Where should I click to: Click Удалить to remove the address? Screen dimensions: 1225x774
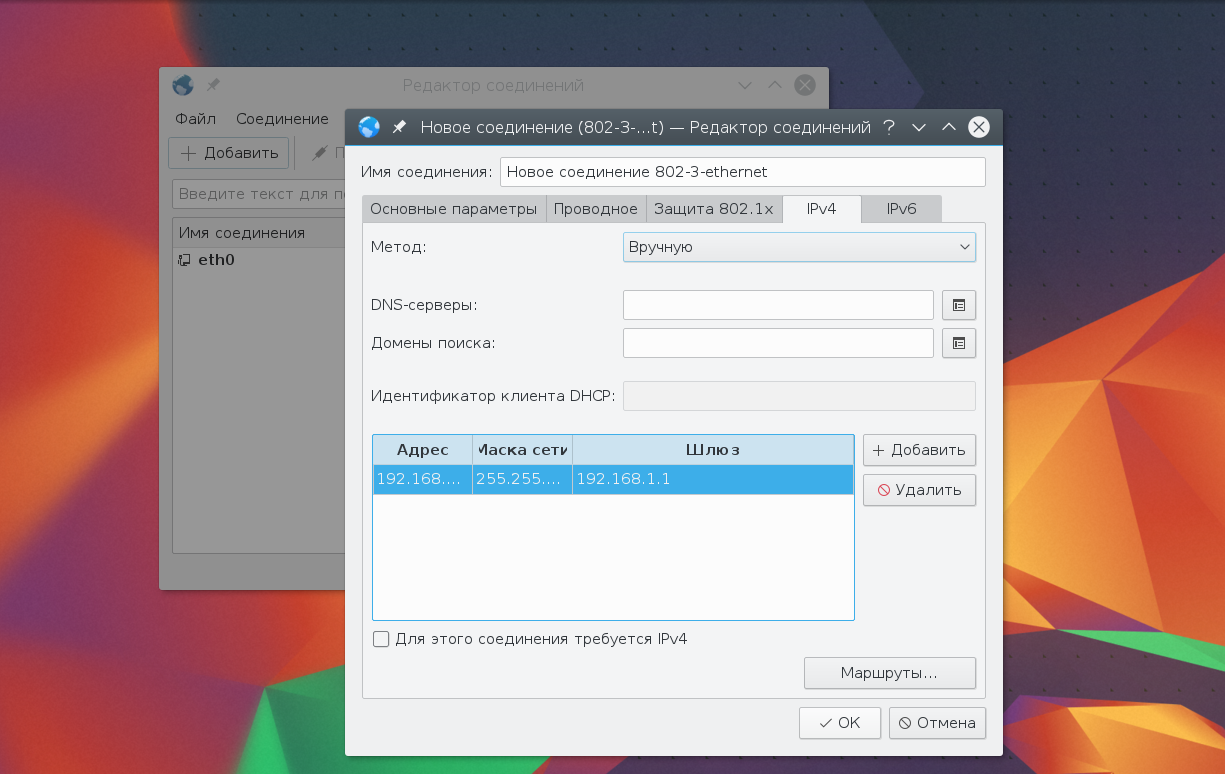(x=919, y=490)
